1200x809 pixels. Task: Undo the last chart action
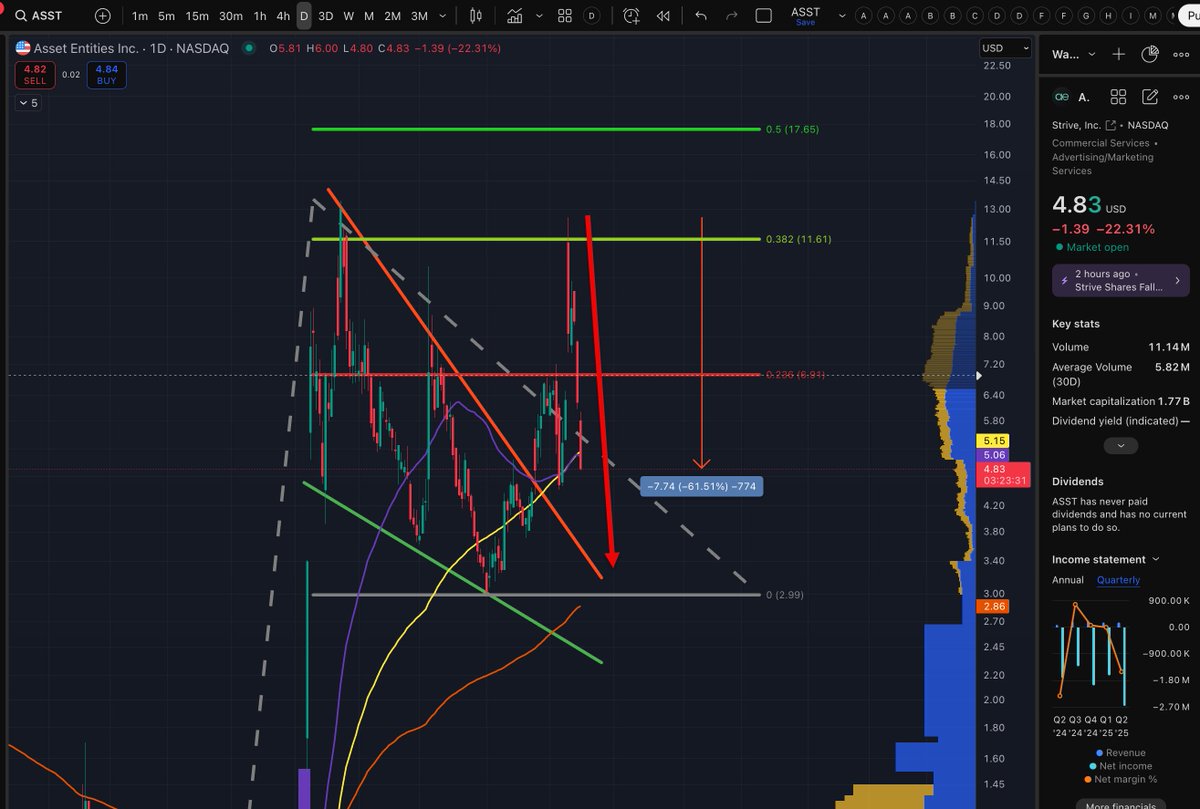click(x=700, y=16)
